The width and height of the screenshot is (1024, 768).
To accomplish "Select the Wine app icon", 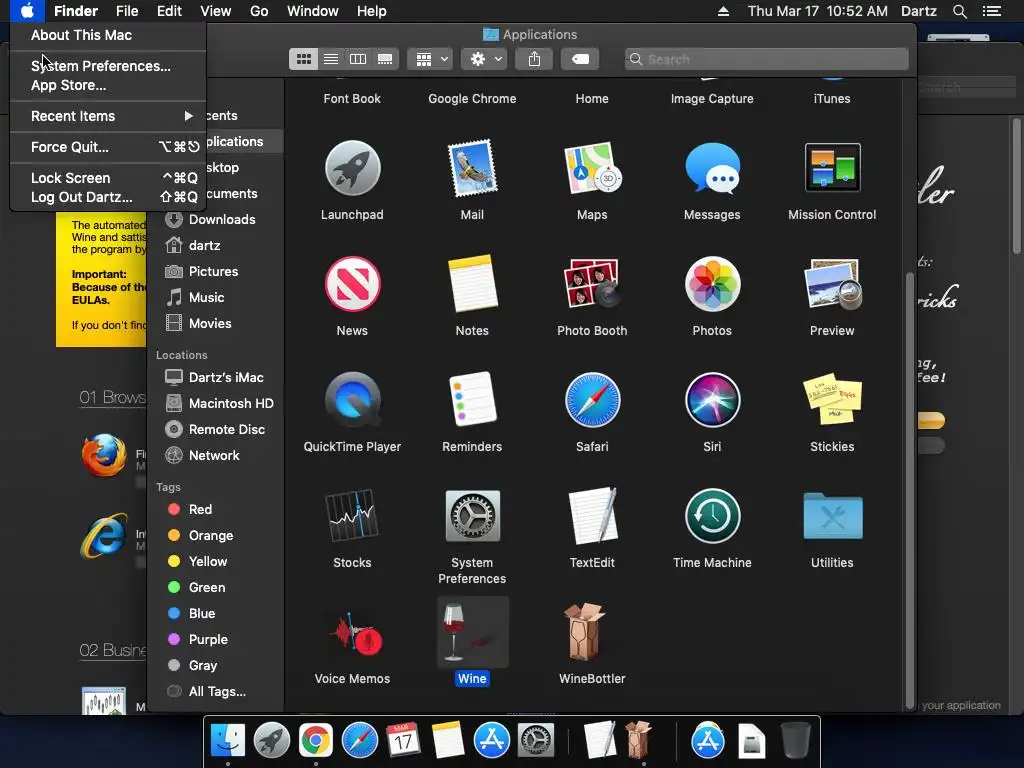I will [x=472, y=632].
